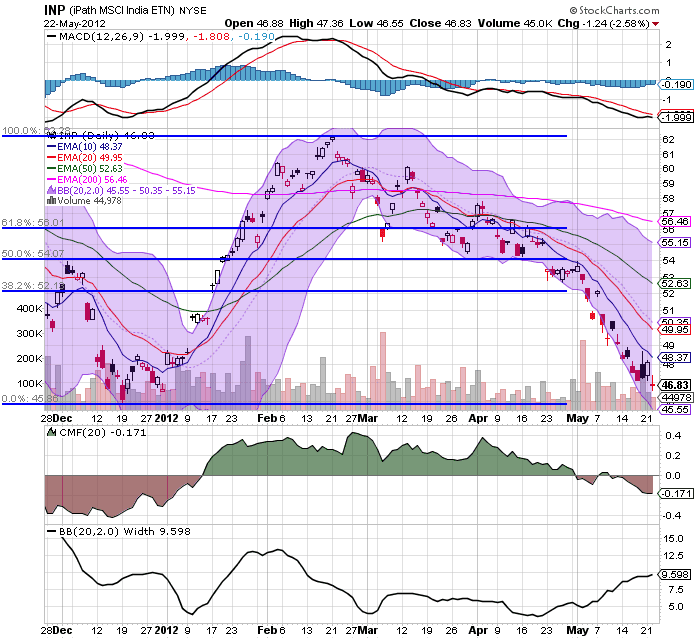Click the 0.0%: 45.86 Fibonacci label
Viewport: 700px width, 639px height.
(30, 398)
